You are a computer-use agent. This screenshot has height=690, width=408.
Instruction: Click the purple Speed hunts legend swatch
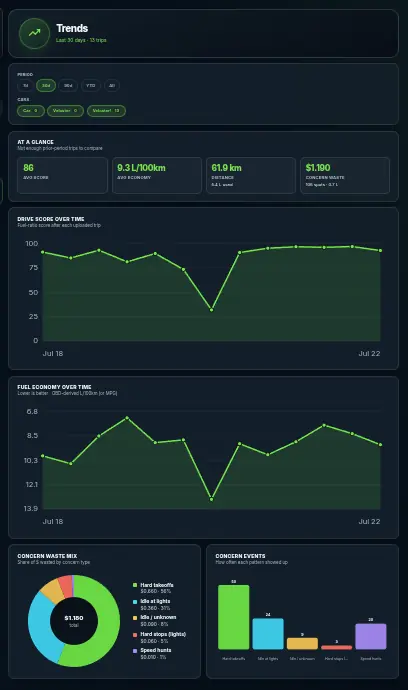coord(135,650)
